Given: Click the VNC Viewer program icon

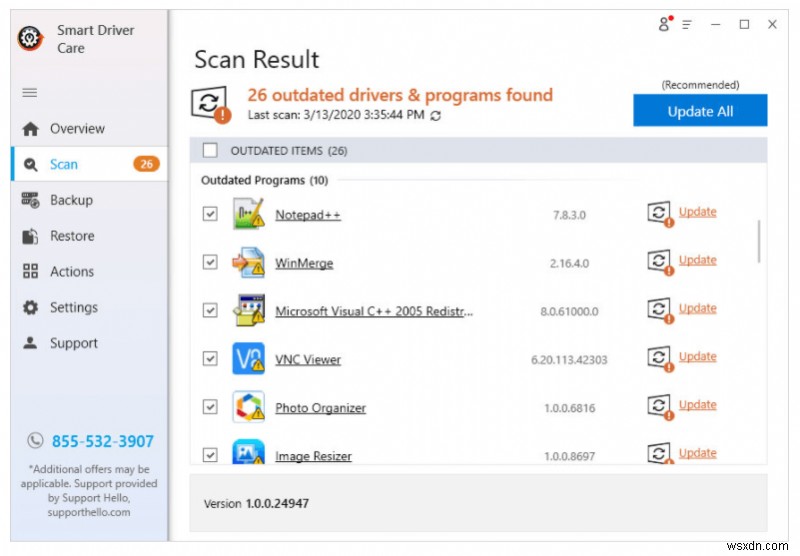Looking at the screenshot, I should click(x=249, y=359).
